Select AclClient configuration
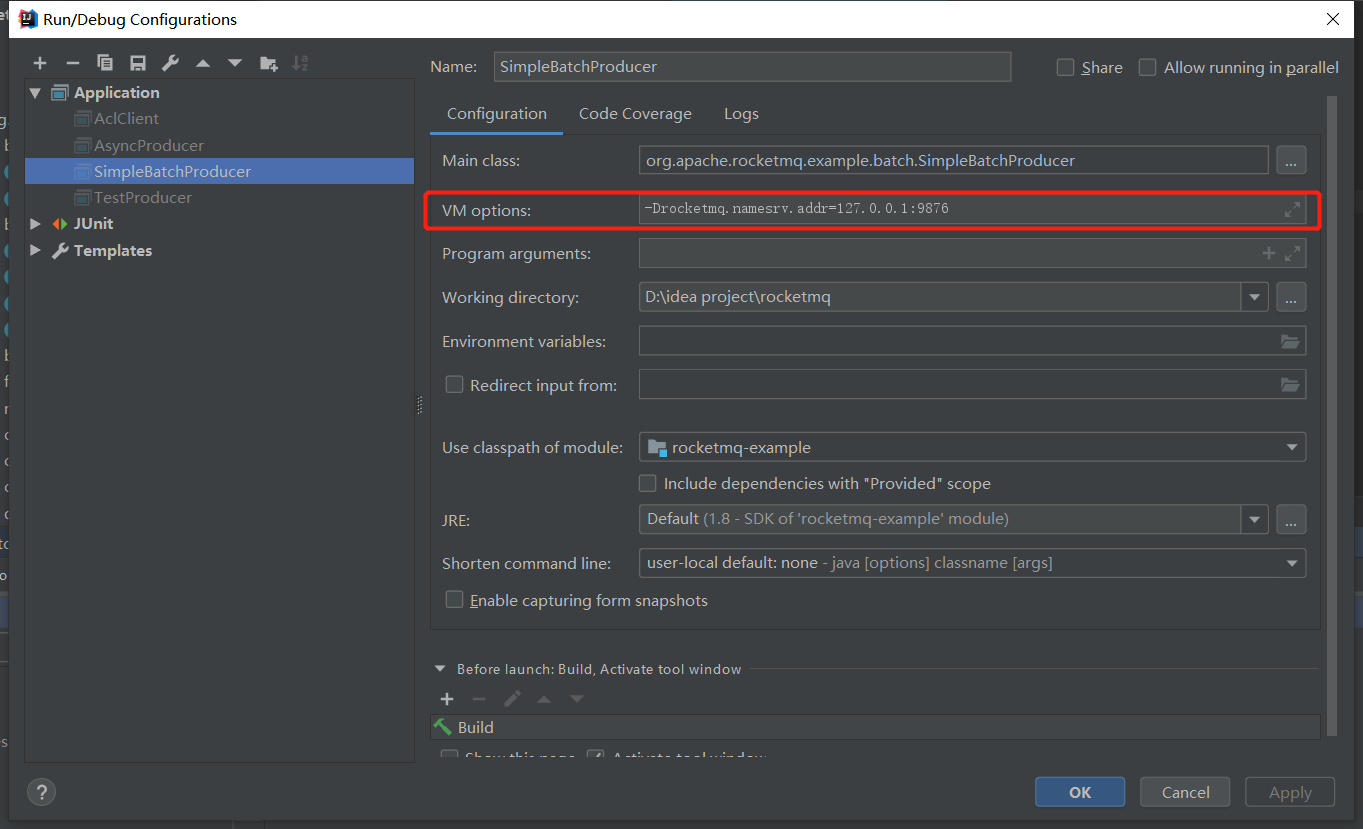This screenshot has width=1363, height=829. click(127, 119)
